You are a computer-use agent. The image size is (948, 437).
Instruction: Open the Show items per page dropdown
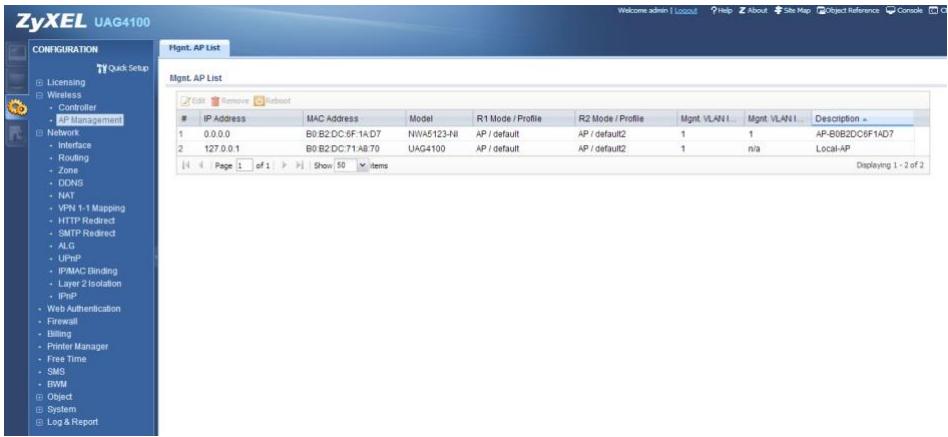[x=363, y=165]
